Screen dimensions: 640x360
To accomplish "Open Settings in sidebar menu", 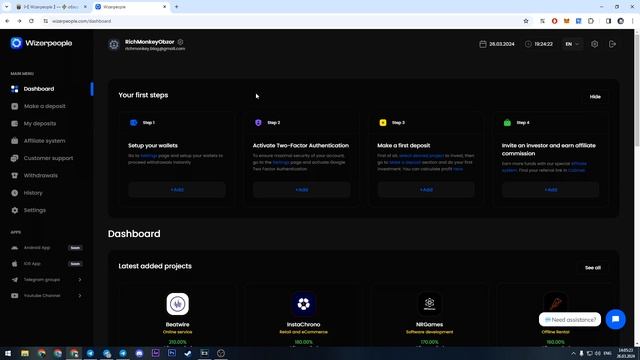I will (x=34, y=210).
